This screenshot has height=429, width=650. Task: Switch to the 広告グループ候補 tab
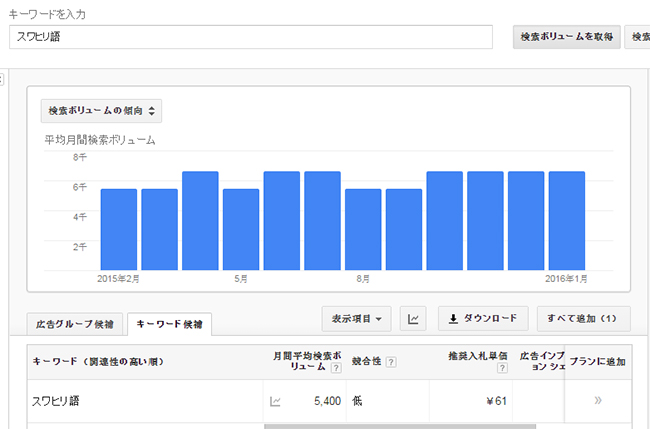(x=75, y=324)
